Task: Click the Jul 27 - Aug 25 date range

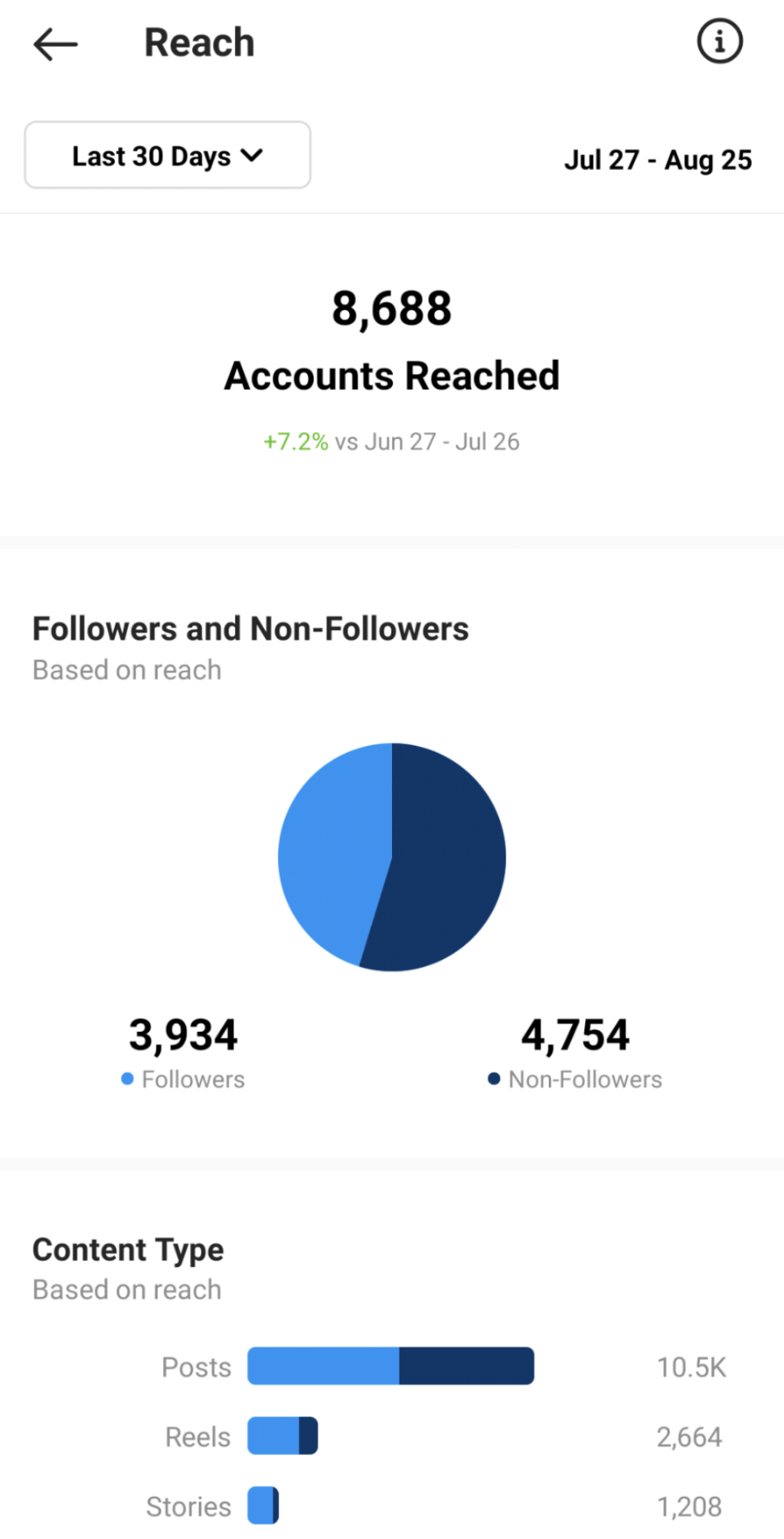Action: (658, 159)
